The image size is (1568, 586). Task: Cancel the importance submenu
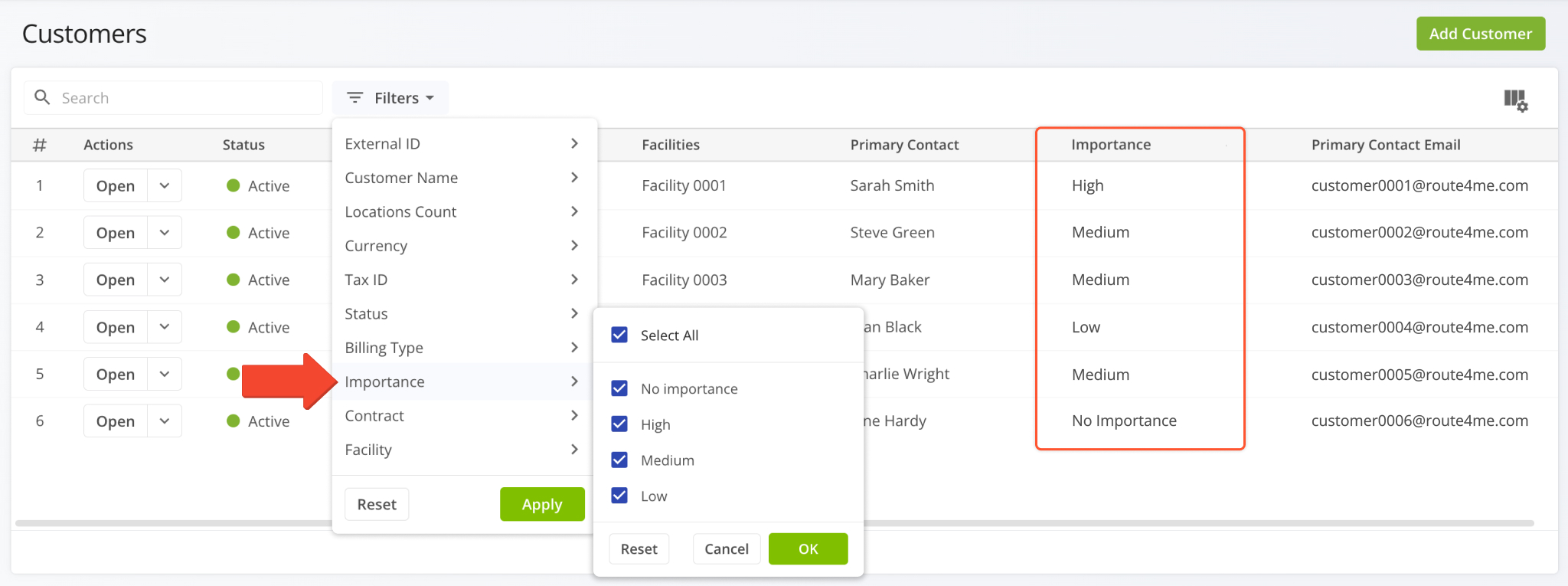coord(727,548)
